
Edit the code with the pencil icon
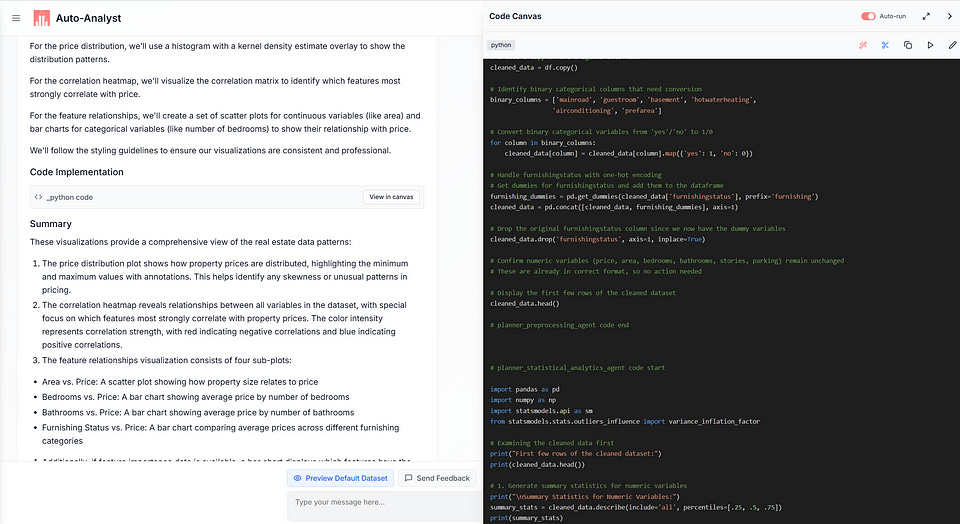(952, 45)
